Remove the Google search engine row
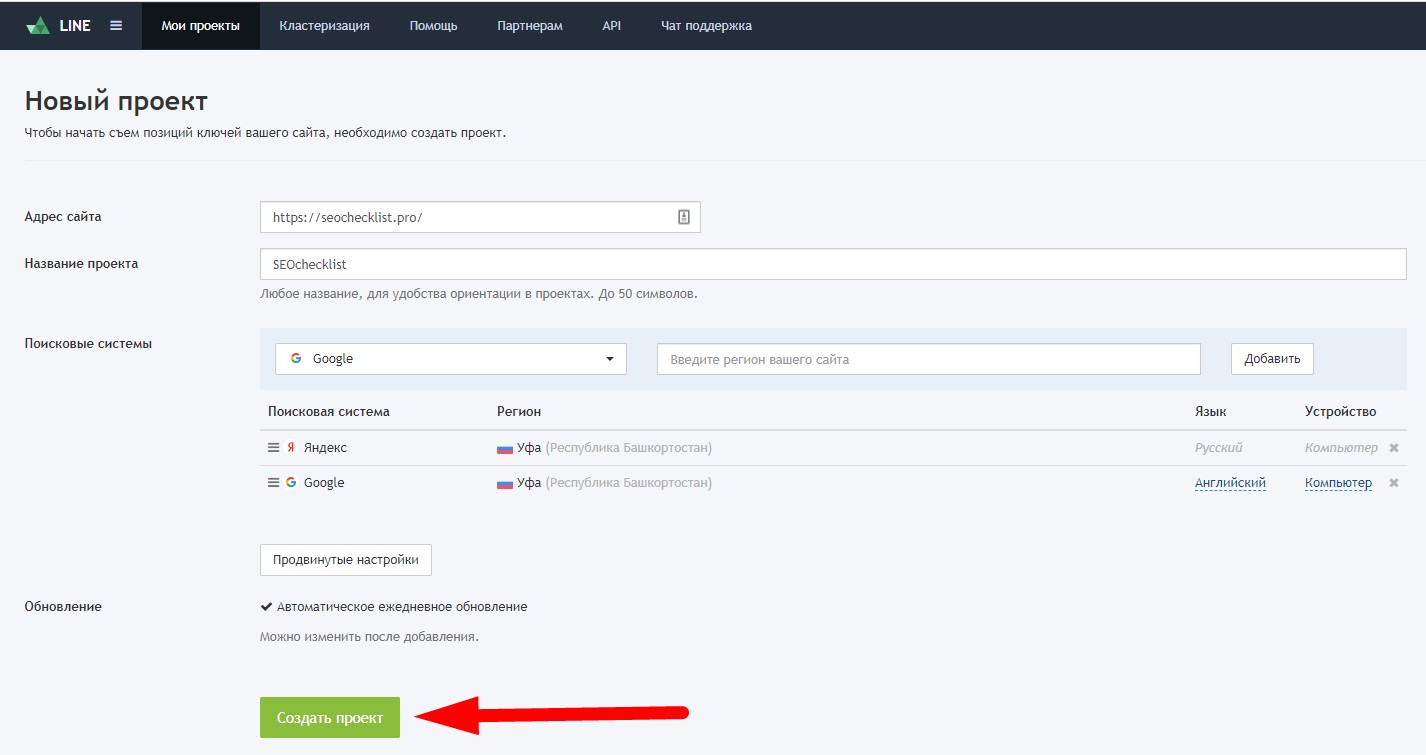The image size is (1426, 755). (x=1394, y=483)
